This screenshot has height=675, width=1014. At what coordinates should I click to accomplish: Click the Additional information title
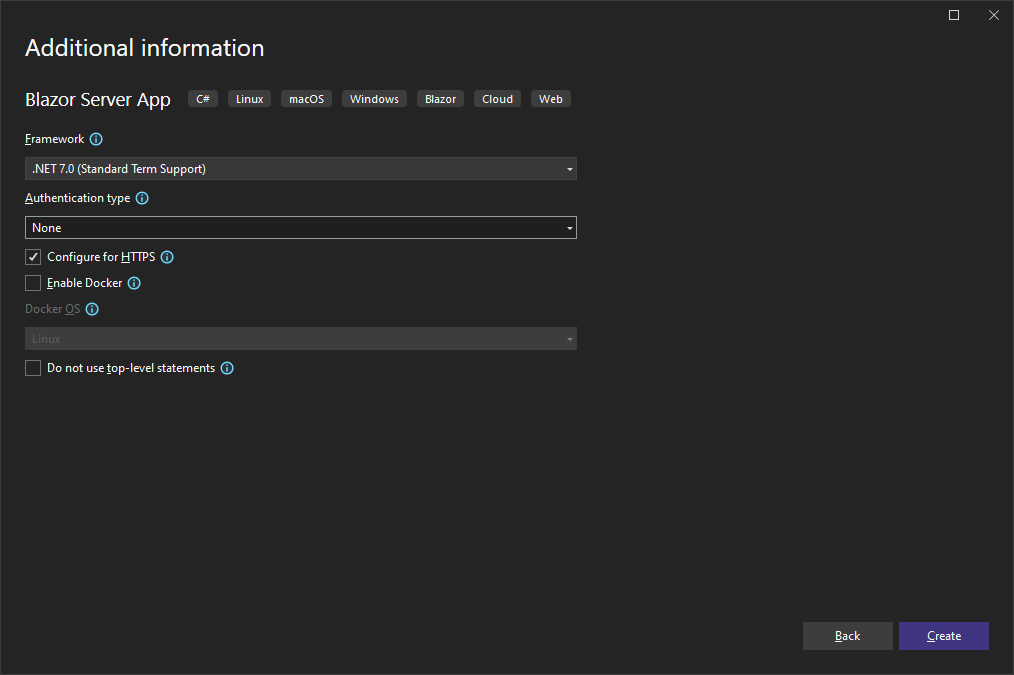click(x=145, y=48)
